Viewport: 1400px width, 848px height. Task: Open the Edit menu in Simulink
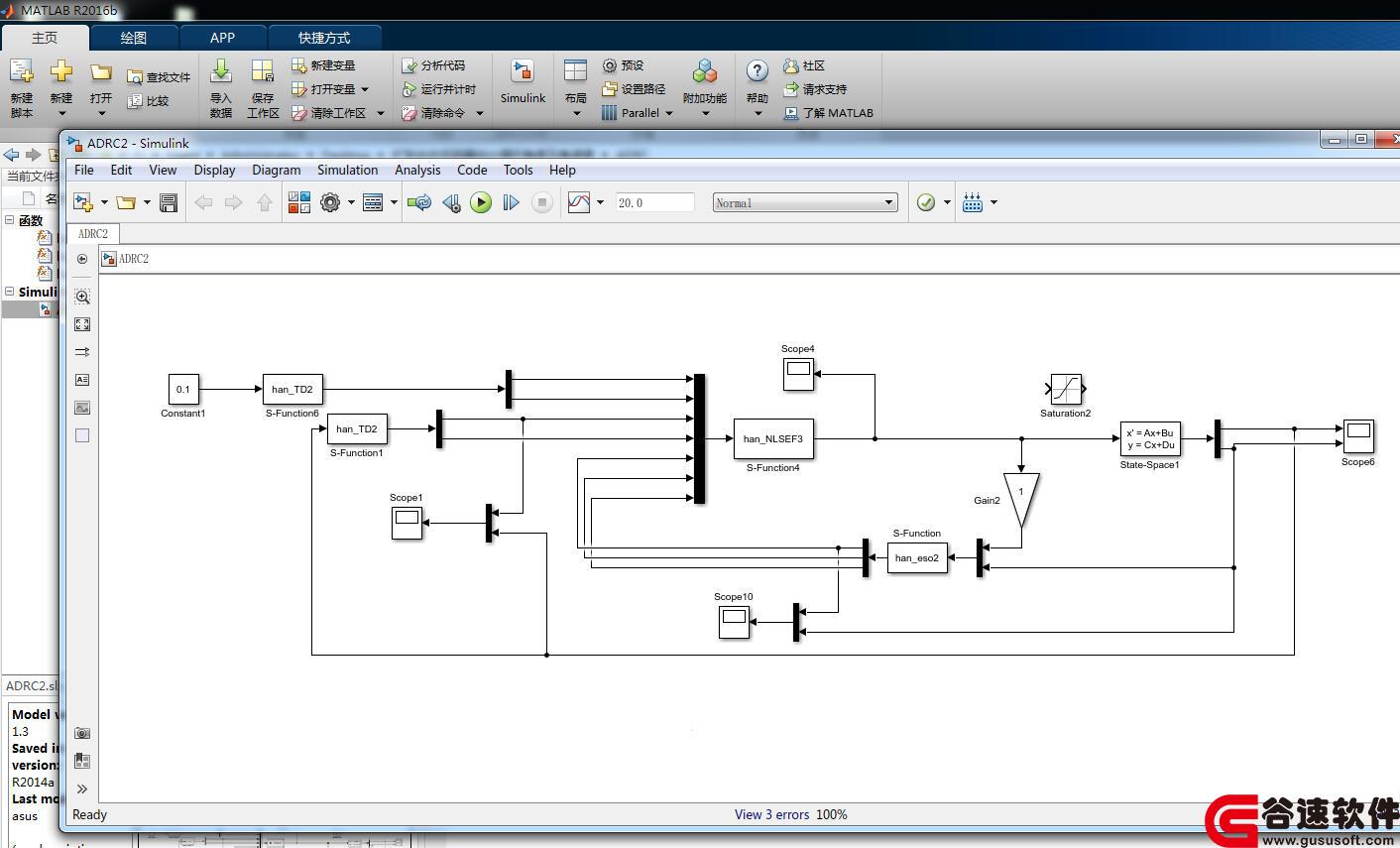[121, 170]
